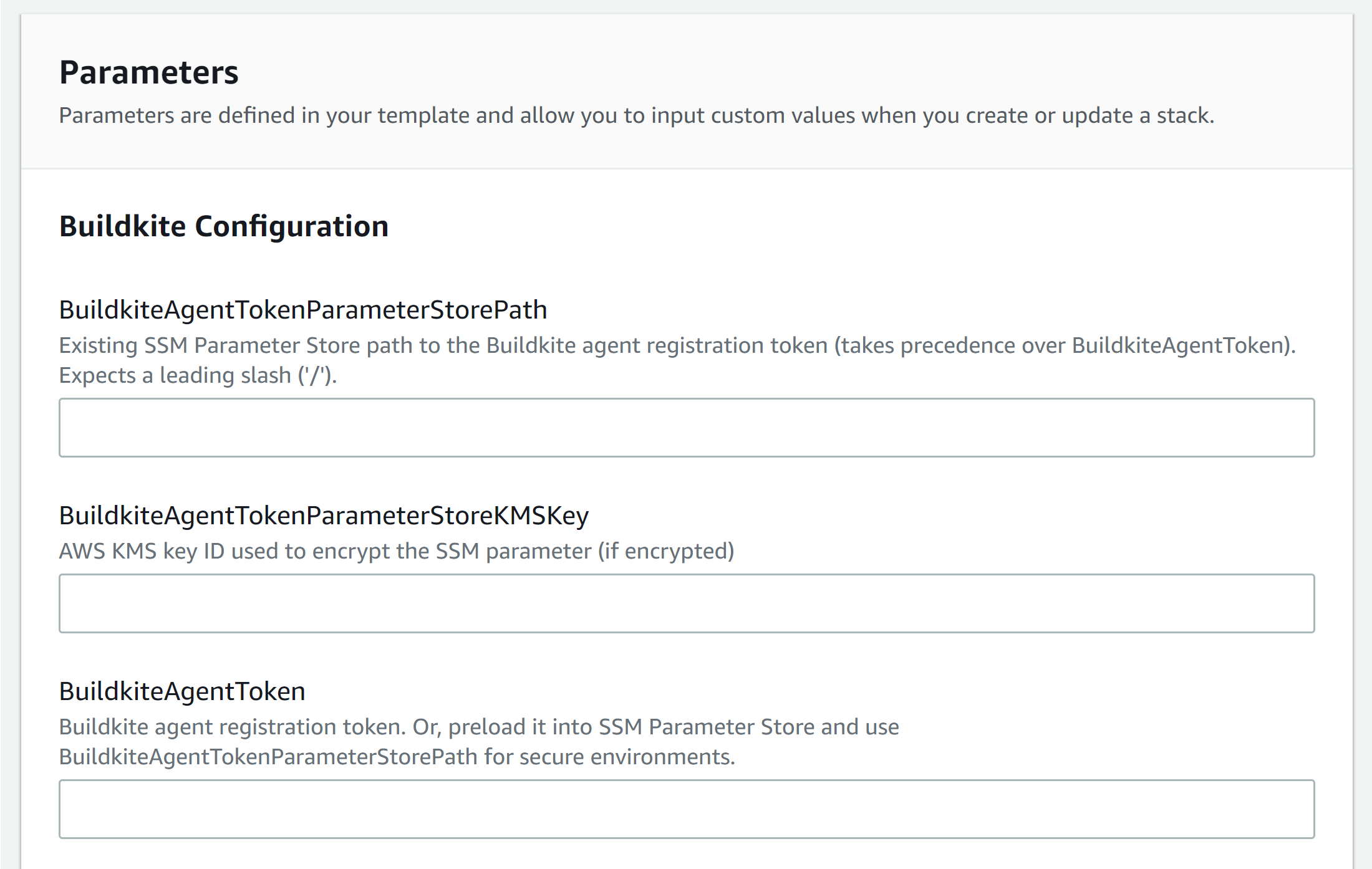Click the Buildkite agent registration token description

point(478,726)
